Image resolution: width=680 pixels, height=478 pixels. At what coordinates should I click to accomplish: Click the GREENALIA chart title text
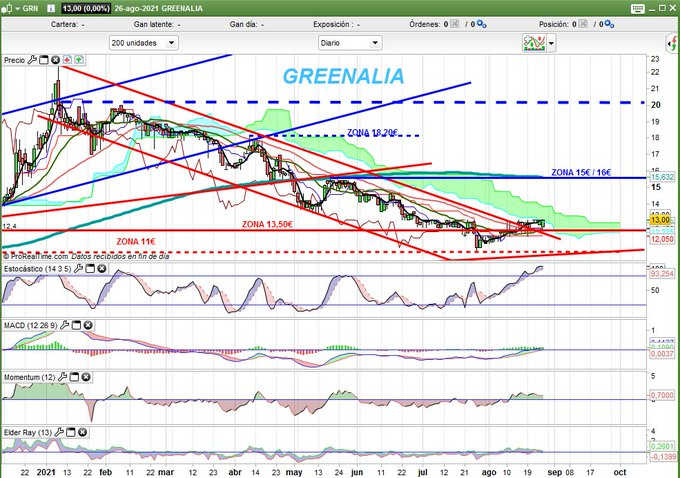point(343,76)
